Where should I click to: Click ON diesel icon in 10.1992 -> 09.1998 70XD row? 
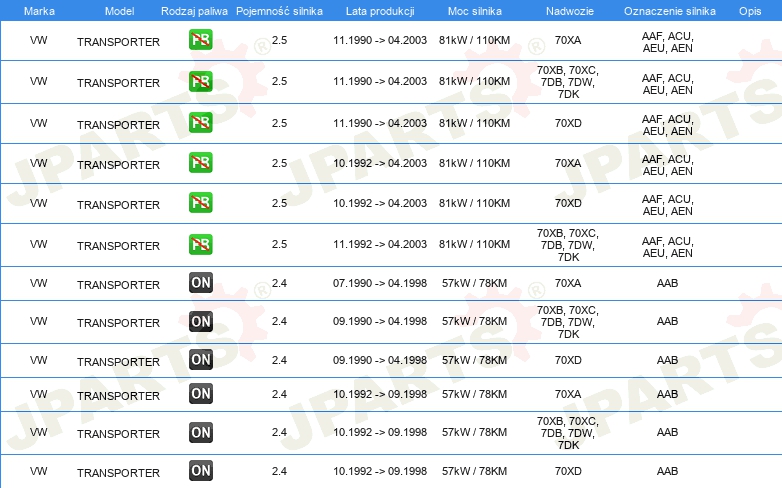click(200, 471)
